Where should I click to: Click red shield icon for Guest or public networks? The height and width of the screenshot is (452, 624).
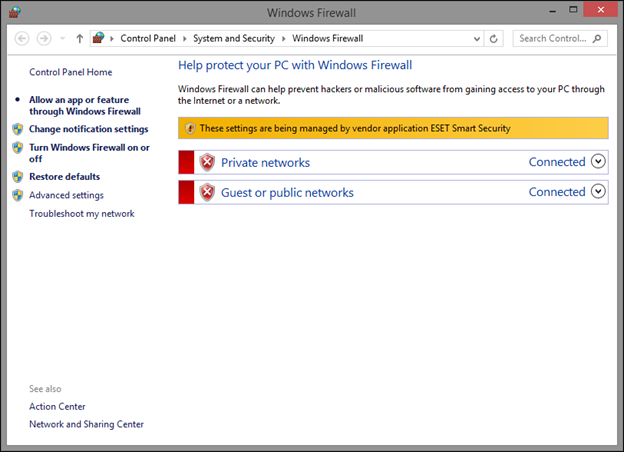click(x=207, y=193)
